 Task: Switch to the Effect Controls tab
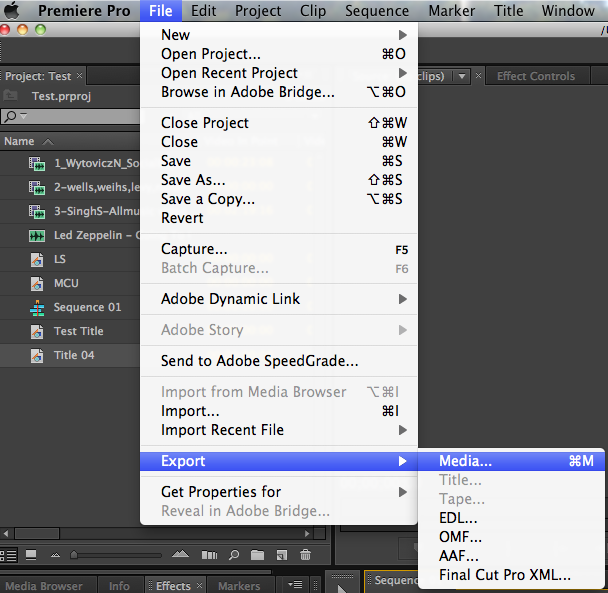pyautogui.click(x=536, y=76)
